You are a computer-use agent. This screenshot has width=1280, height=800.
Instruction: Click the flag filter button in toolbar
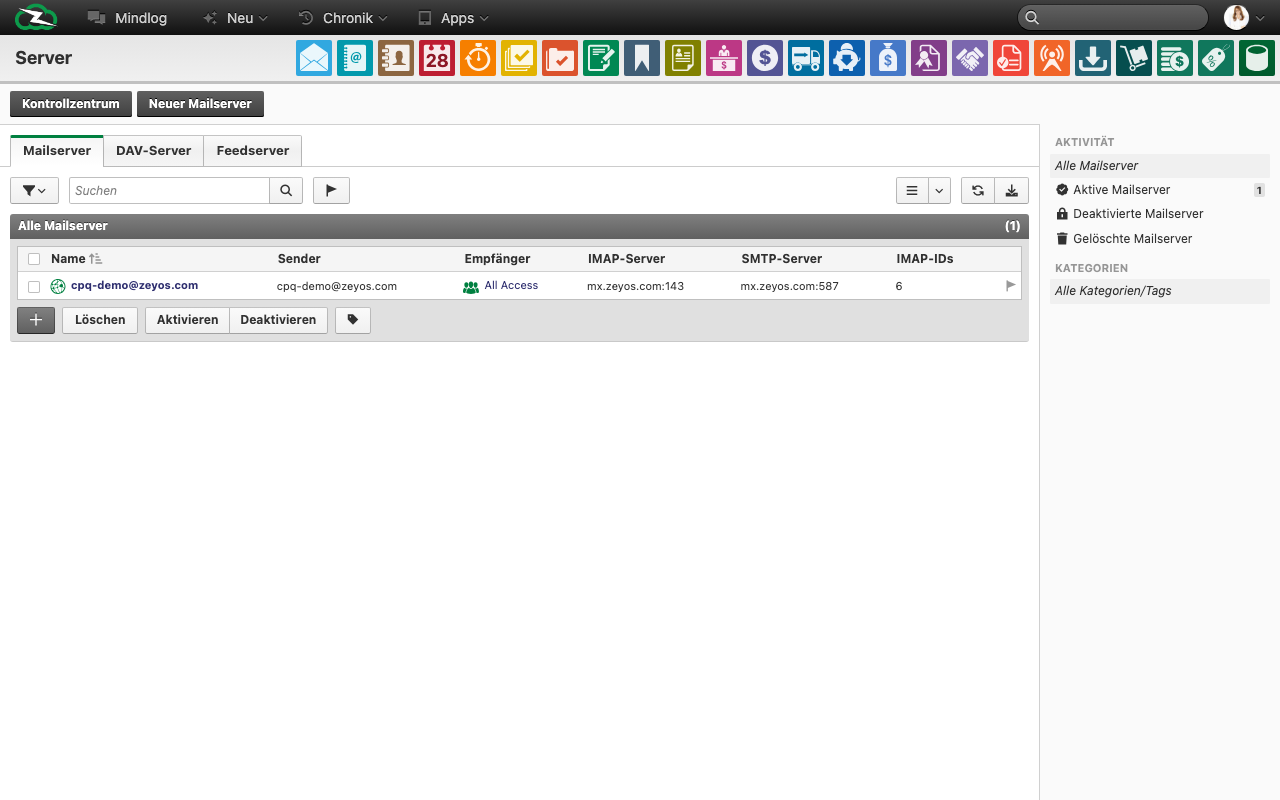331,190
